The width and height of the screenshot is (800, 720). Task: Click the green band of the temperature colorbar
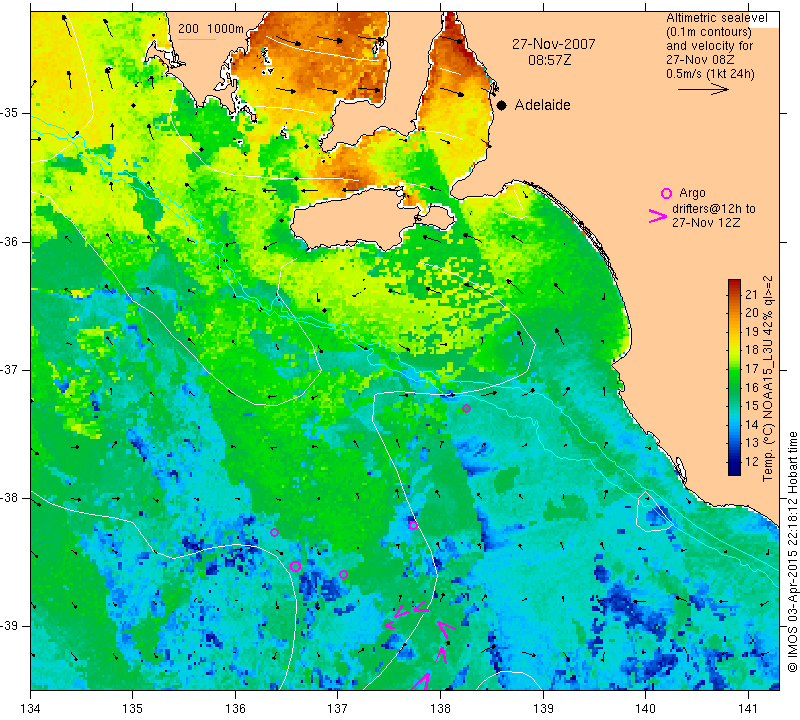734,380
